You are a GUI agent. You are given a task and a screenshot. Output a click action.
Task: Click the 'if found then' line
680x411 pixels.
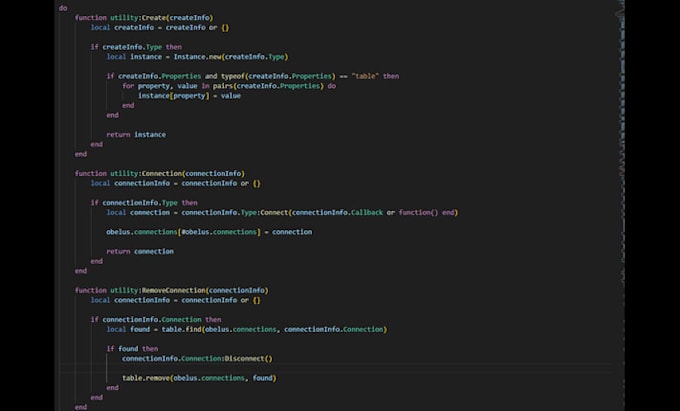(132, 349)
